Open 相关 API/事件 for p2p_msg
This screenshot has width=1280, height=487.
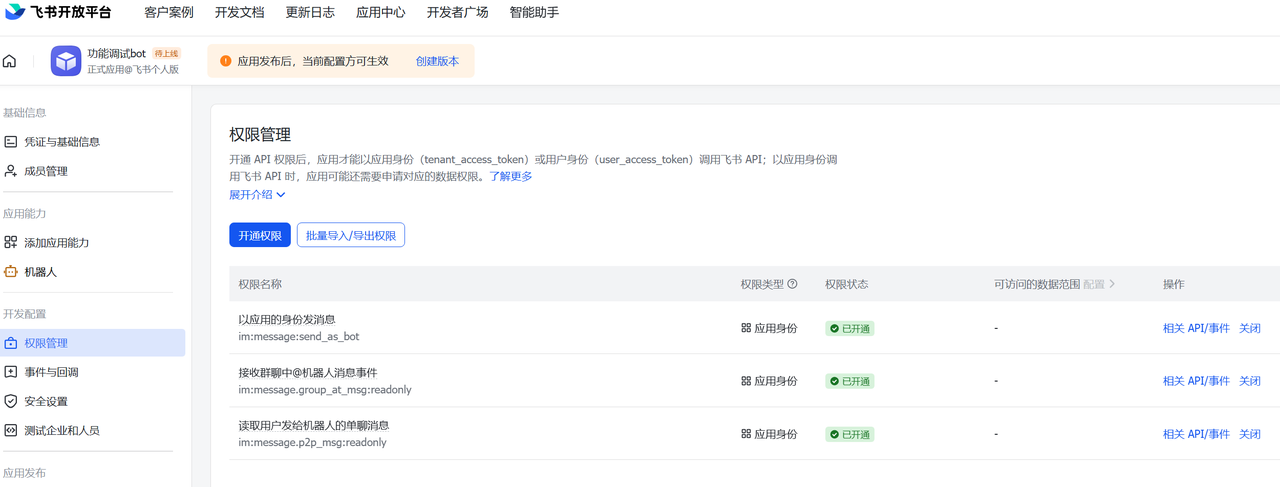click(1196, 434)
